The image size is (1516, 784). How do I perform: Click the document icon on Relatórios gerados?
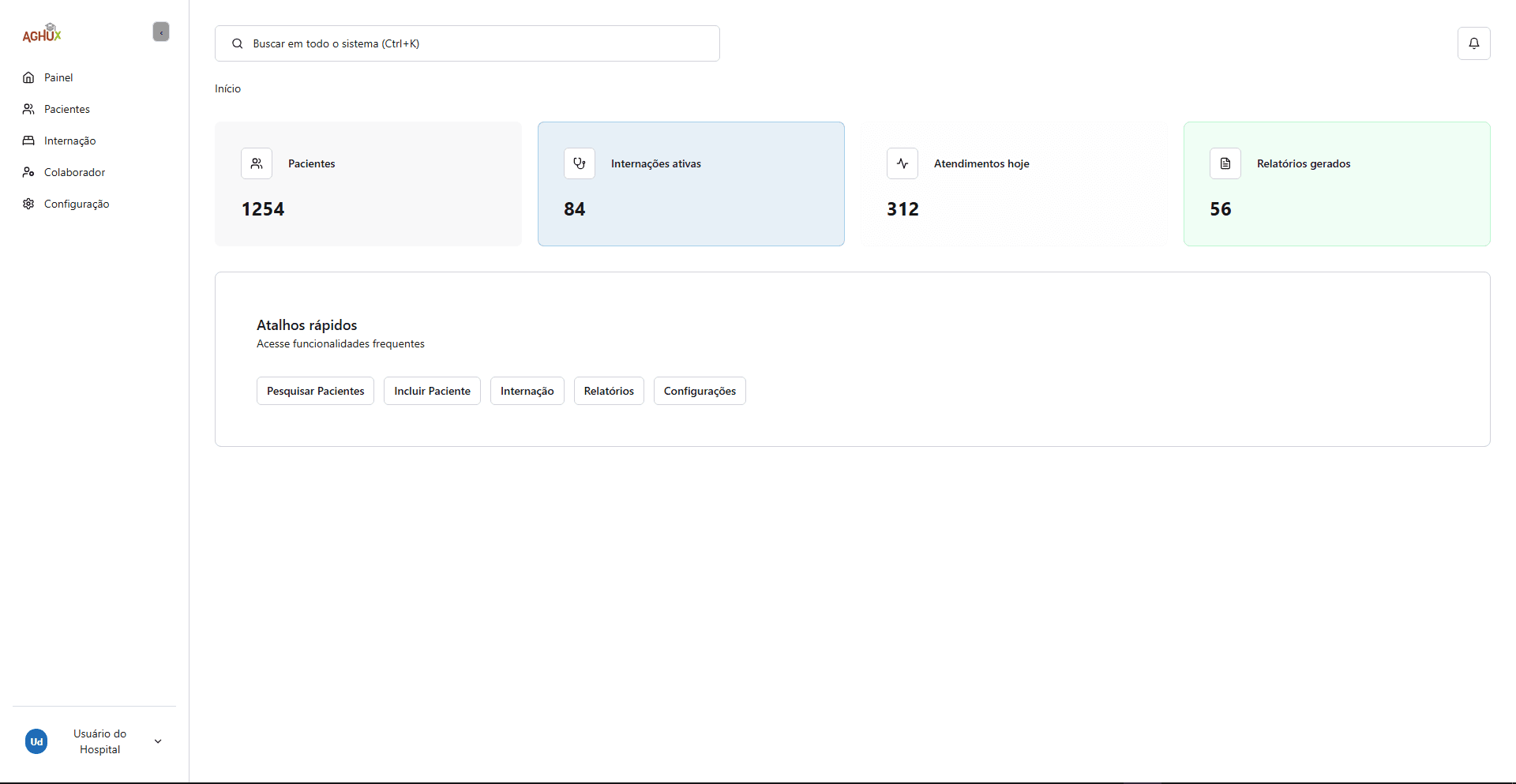[1225, 163]
